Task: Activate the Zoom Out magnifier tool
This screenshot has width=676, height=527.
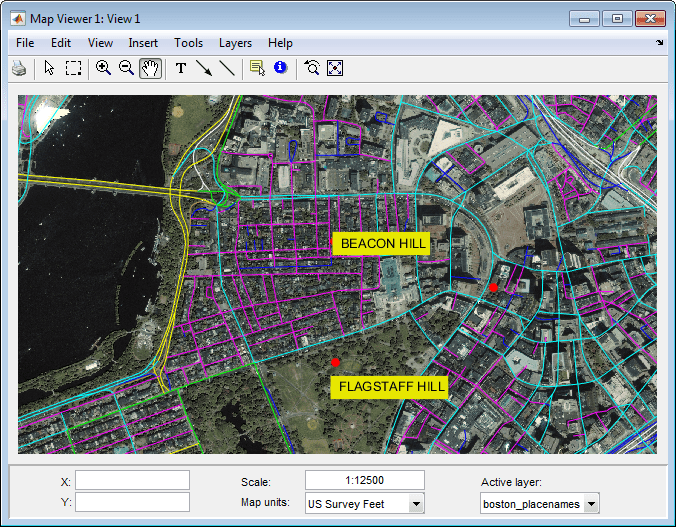Action: [126, 68]
